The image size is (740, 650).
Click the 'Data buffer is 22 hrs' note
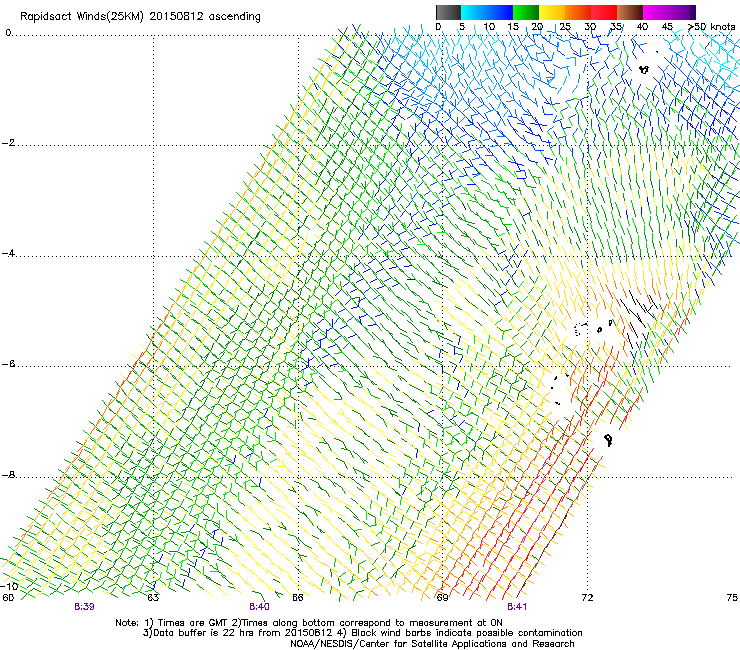coord(199,633)
